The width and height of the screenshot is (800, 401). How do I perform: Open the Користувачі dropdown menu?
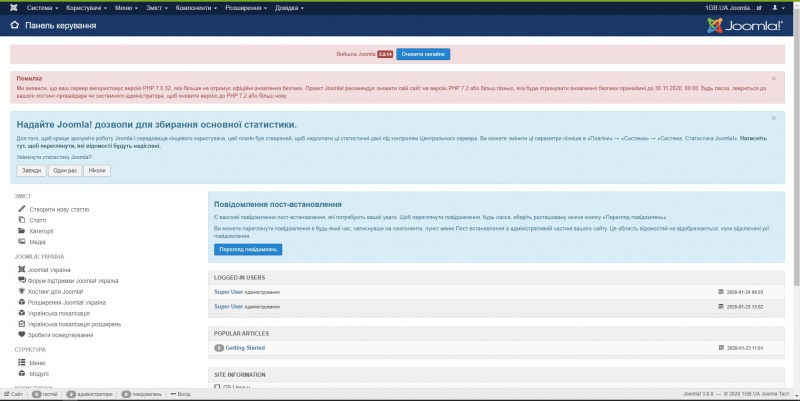[86, 8]
